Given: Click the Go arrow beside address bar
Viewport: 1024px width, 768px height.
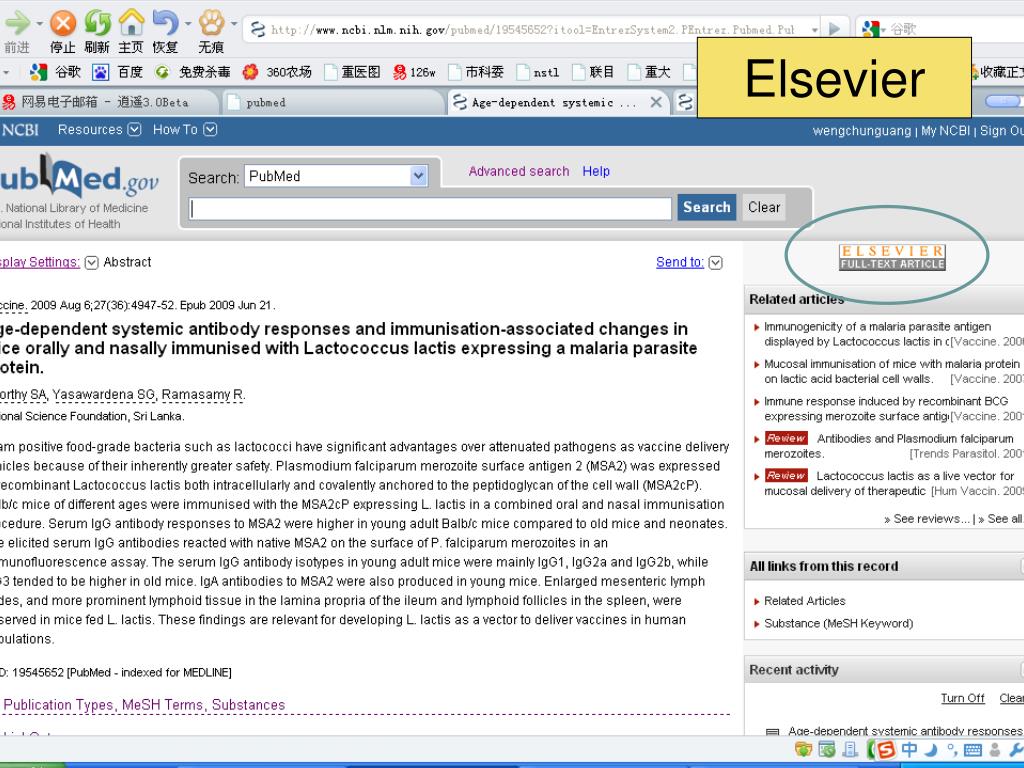Looking at the screenshot, I should [x=835, y=29].
